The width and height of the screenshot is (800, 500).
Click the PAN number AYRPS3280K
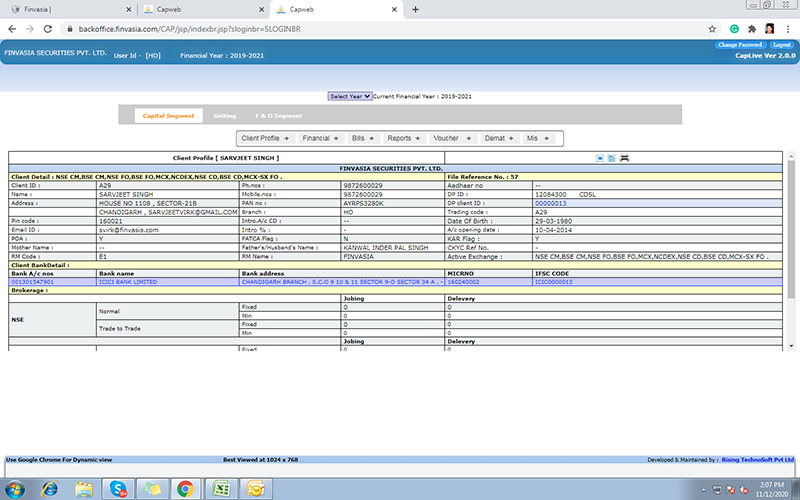pos(363,203)
